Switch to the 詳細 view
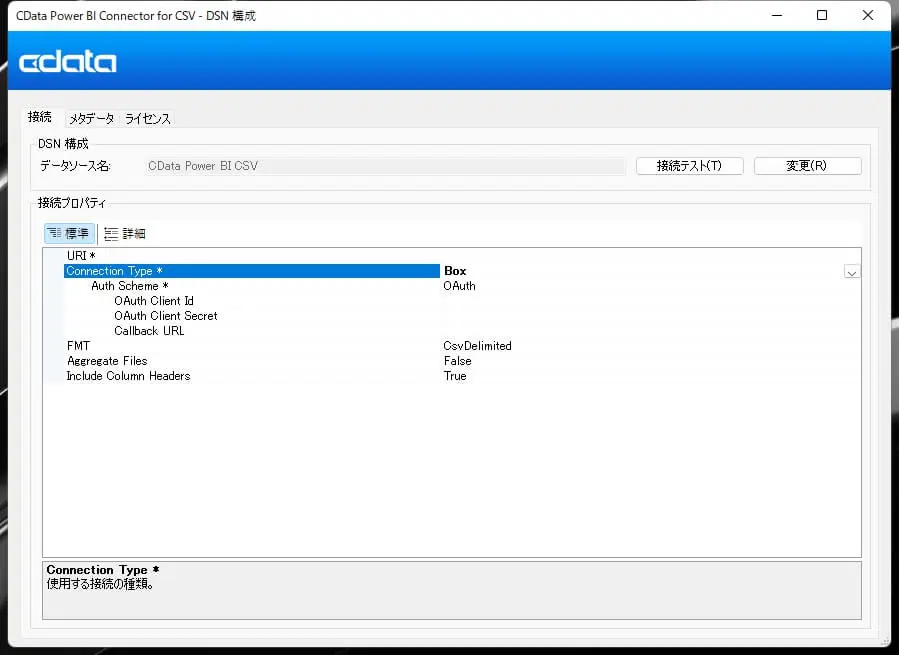899x655 pixels. [x=125, y=233]
